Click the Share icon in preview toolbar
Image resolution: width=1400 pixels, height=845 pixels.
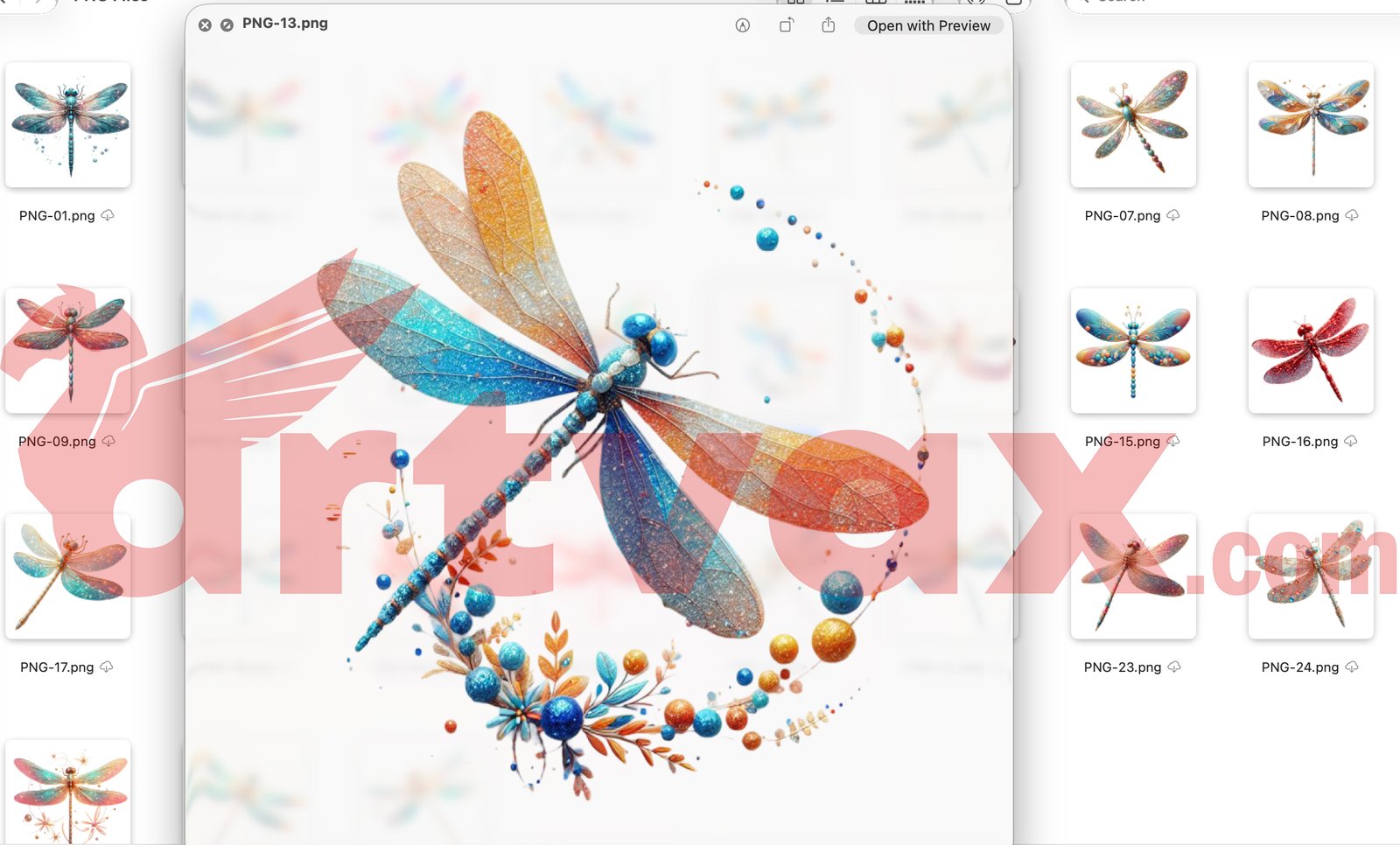click(828, 25)
